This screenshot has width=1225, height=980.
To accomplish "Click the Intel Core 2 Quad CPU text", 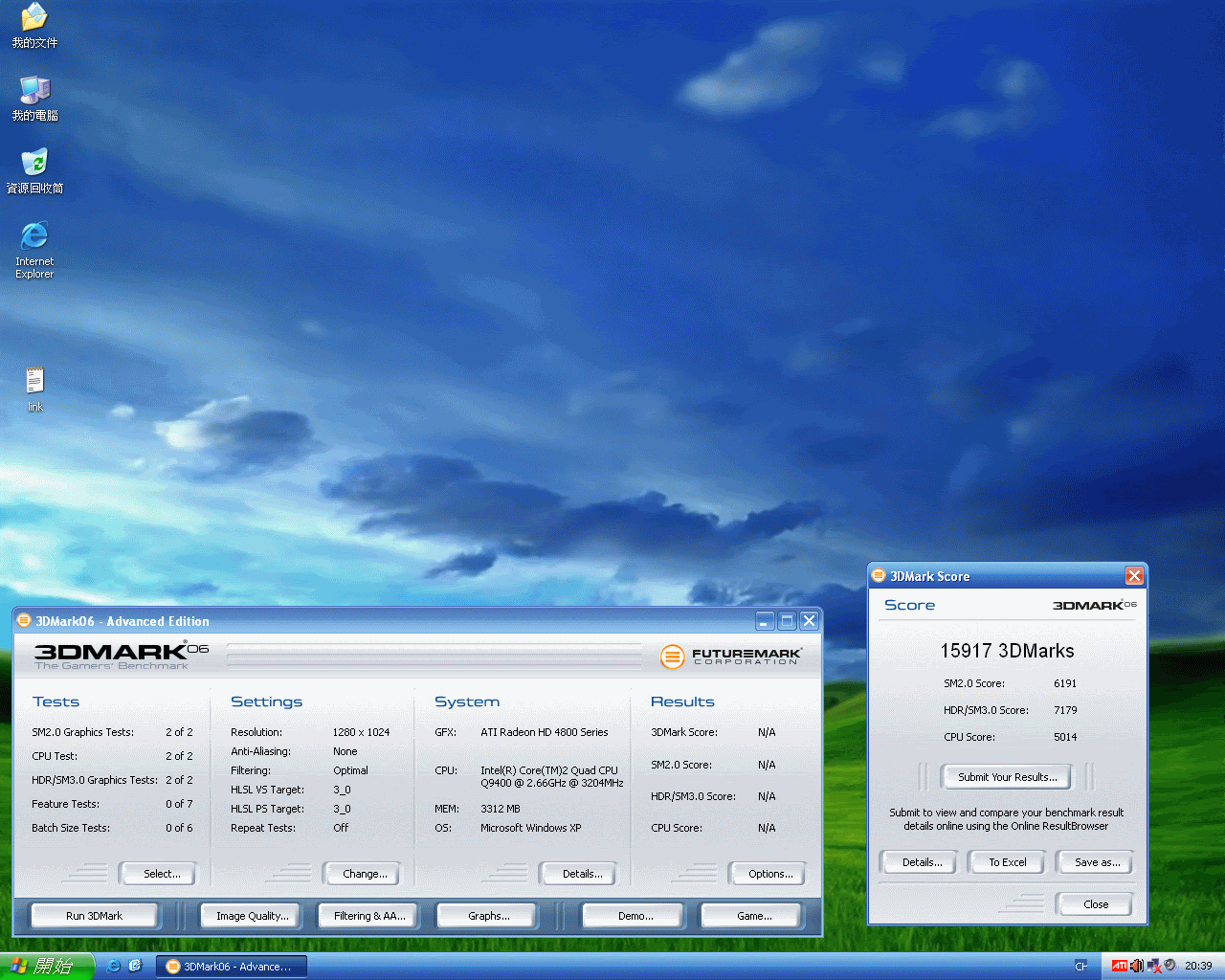I will (x=551, y=776).
